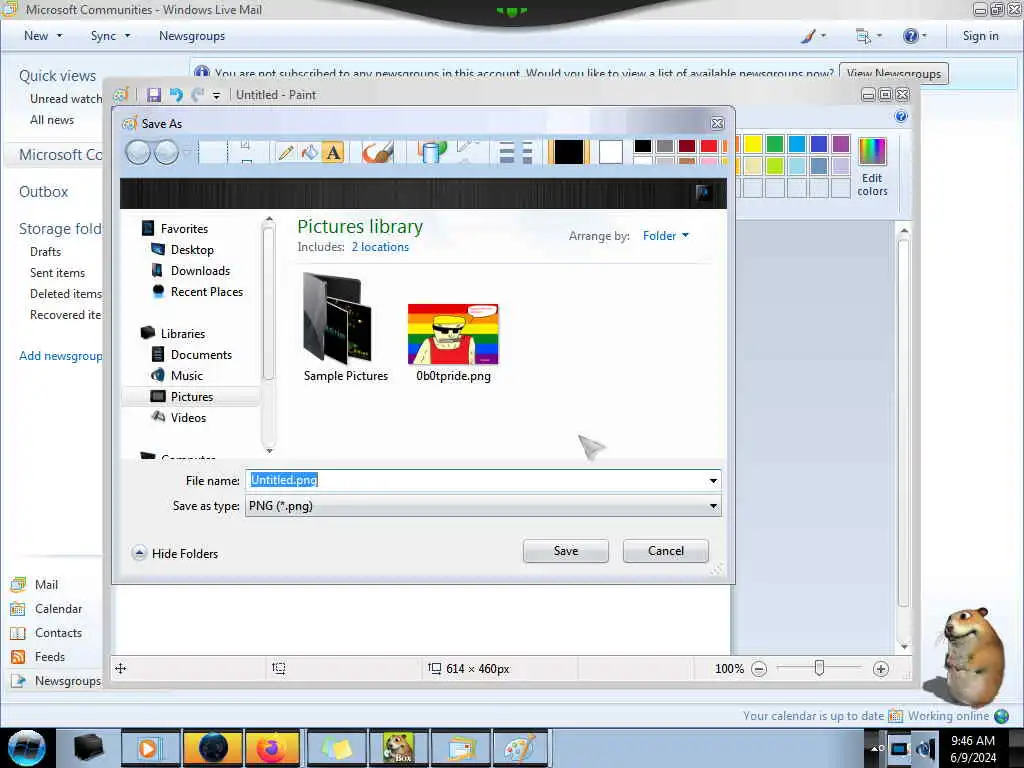The width and height of the screenshot is (1024, 768).
Task: Open Firefox from the taskbar
Action: pos(272,748)
